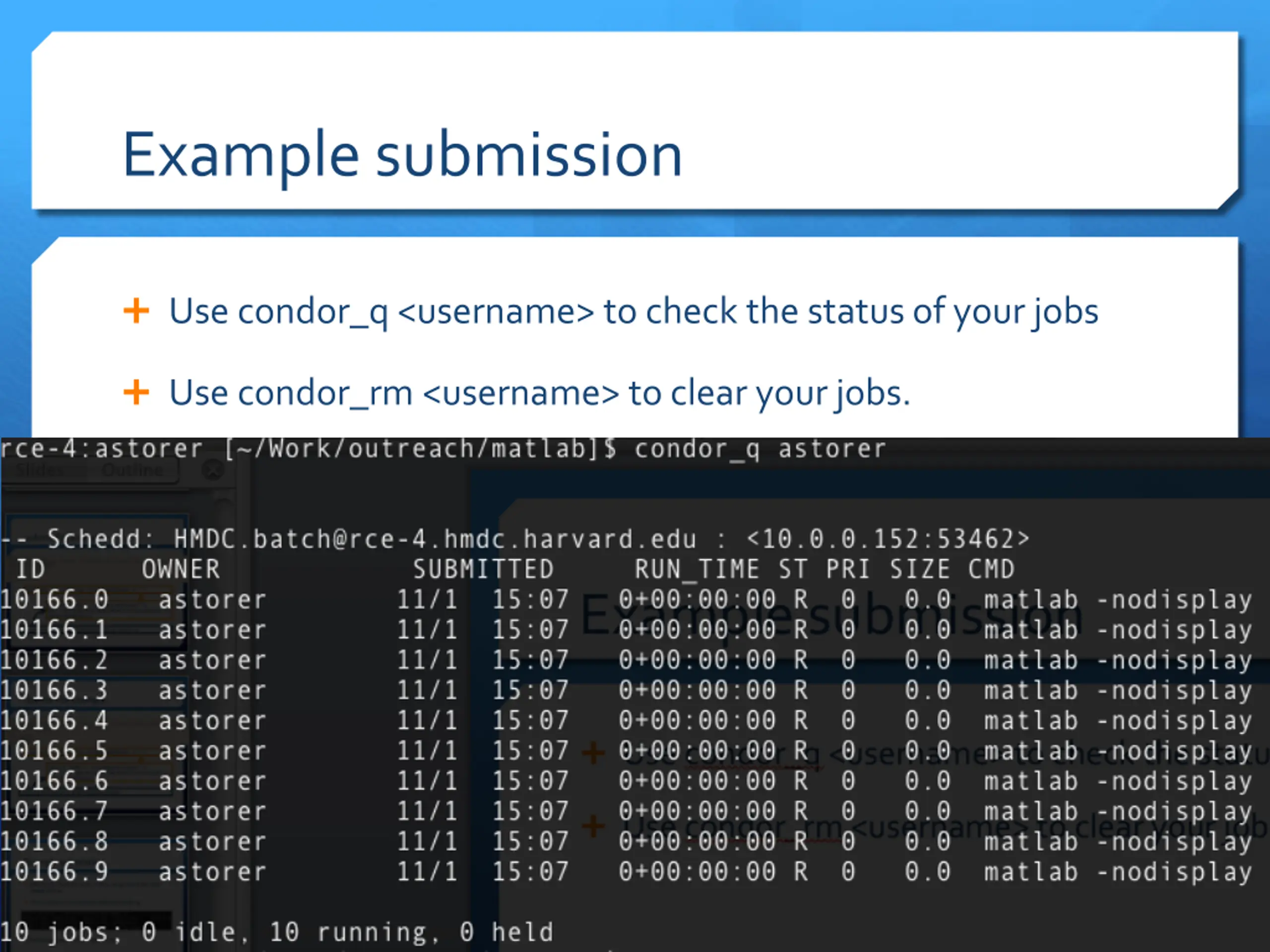1270x952 pixels.
Task: Click the "HMDC.batch@rce-4.hmdc.harvard.edu" schedd name
Action: pos(435,539)
